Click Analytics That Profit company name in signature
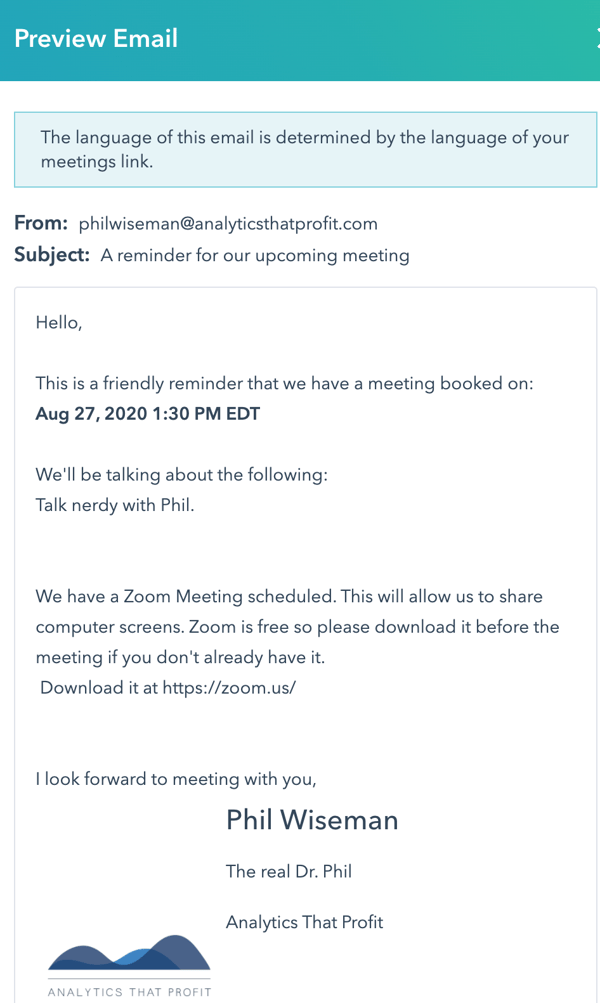The image size is (600, 1003). click(304, 922)
